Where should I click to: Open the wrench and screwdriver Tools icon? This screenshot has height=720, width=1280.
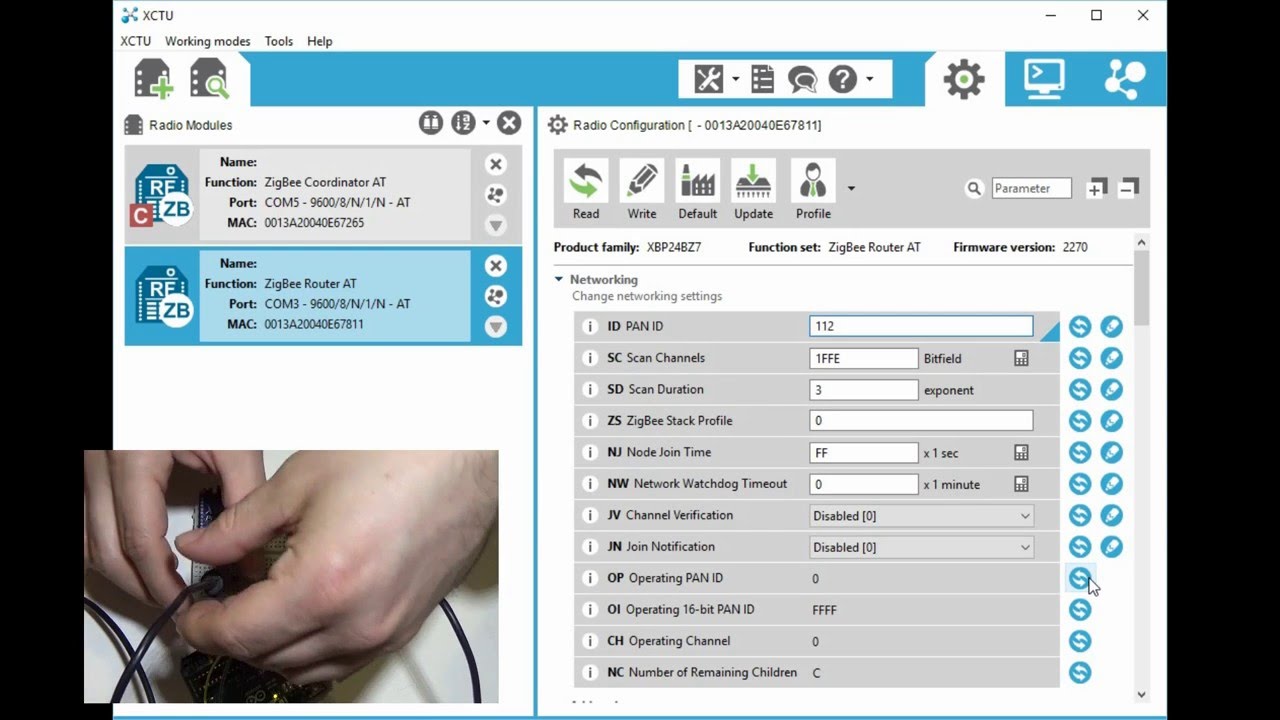[x=708, y=79]
